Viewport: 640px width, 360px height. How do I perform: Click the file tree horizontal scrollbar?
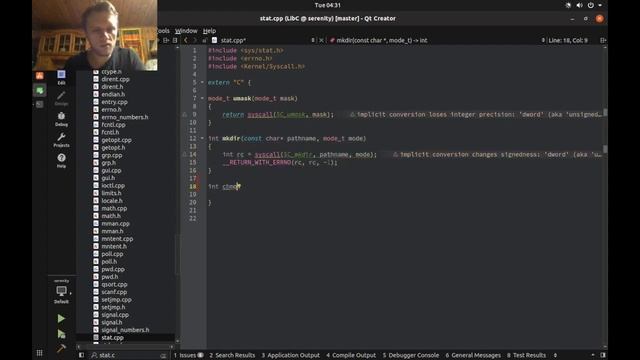tap(125, 347)
